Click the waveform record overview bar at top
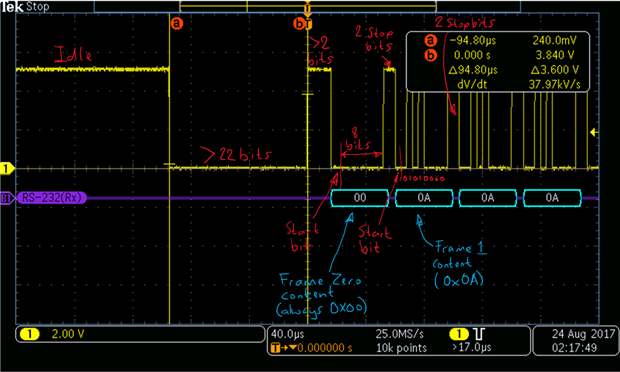Screen dimensions: 620x372 pos(308,7)
